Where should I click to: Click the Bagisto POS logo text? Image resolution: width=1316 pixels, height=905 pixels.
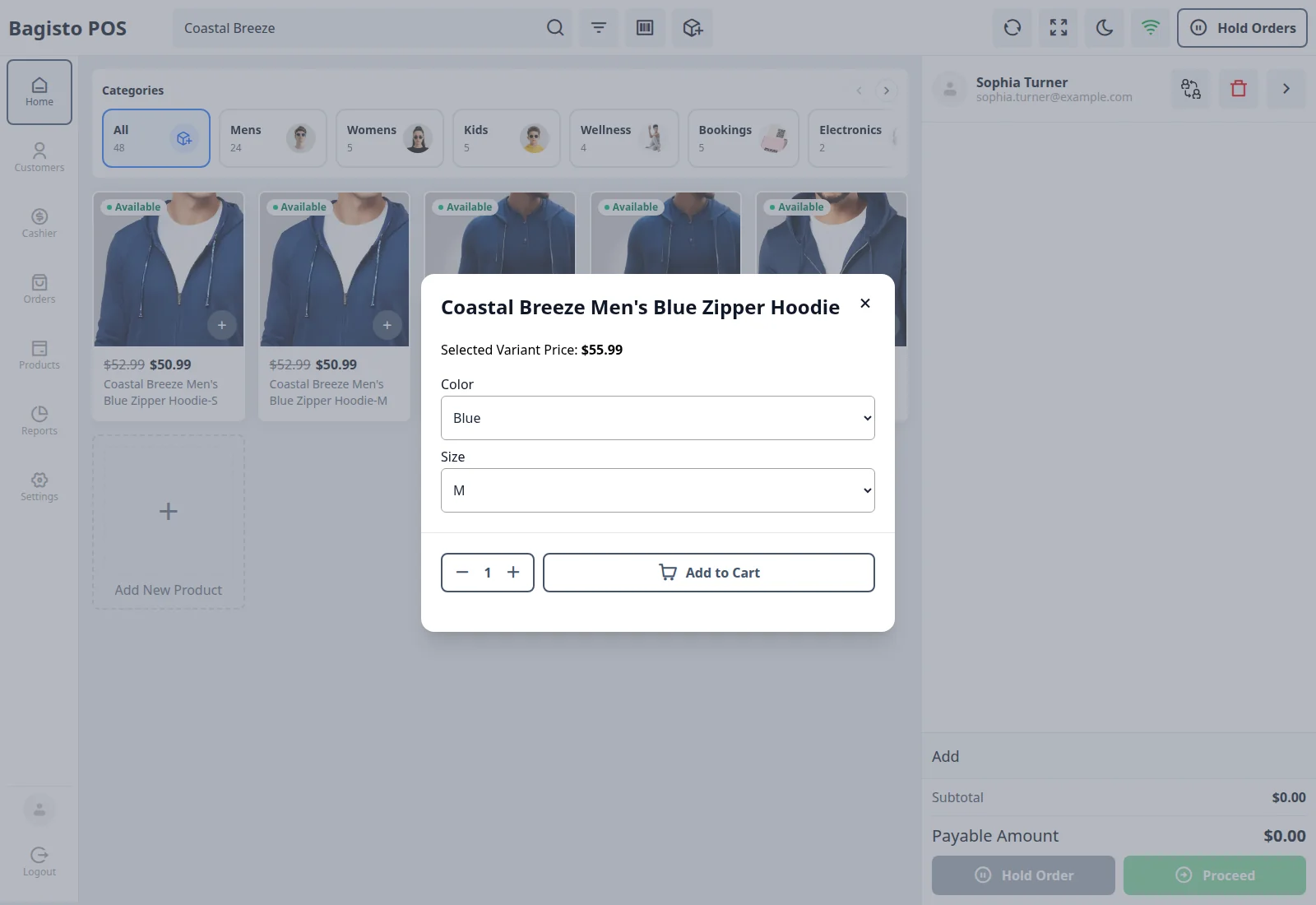coord(67,28)
